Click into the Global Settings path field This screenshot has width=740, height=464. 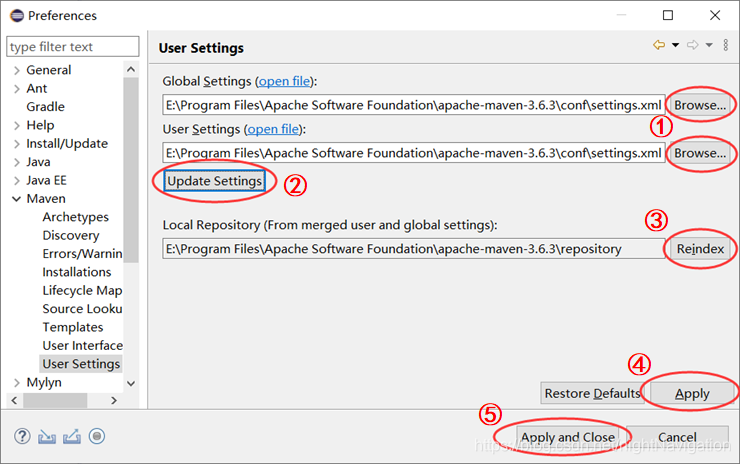(413, 105)
